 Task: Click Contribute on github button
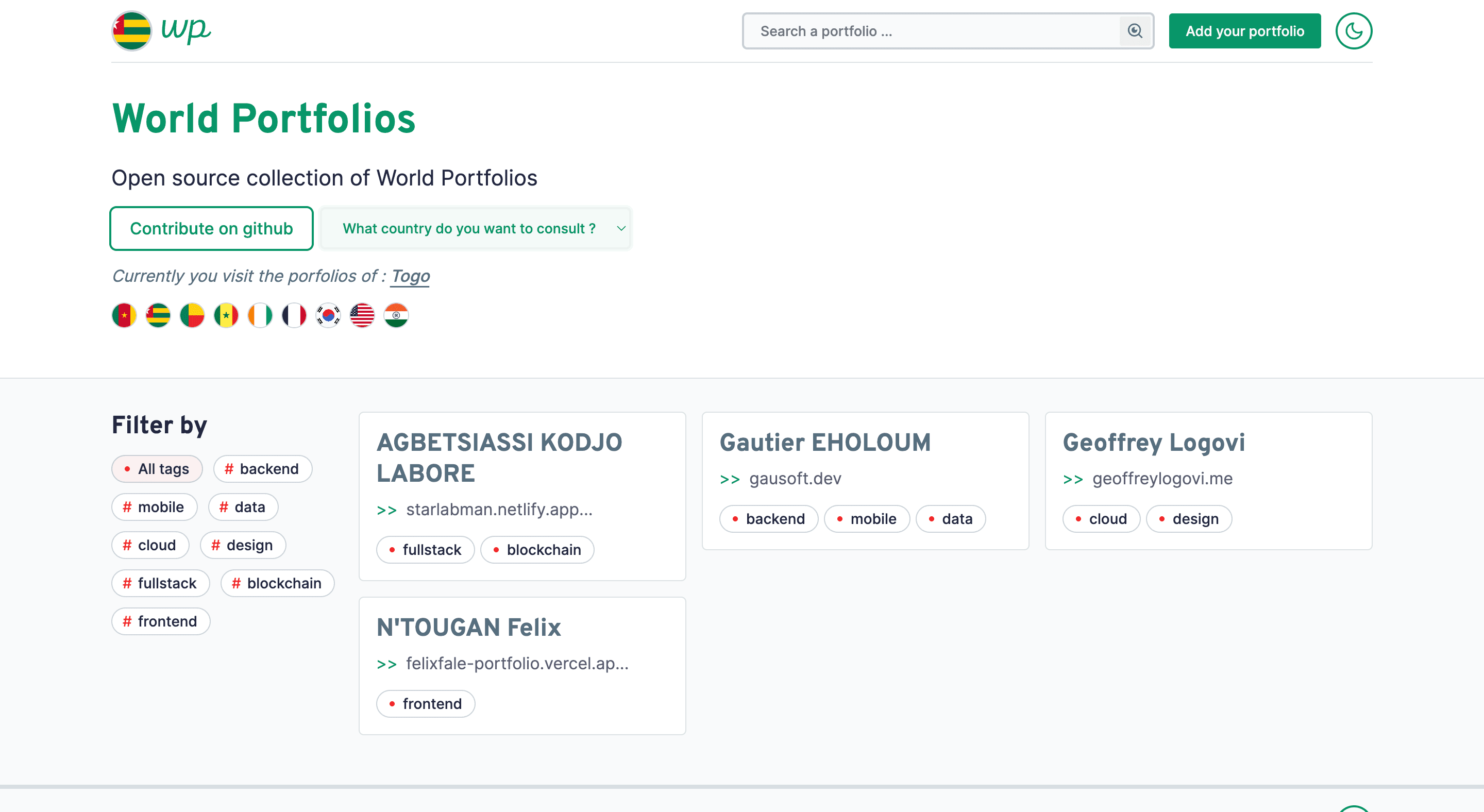click(x=211, y=229)
